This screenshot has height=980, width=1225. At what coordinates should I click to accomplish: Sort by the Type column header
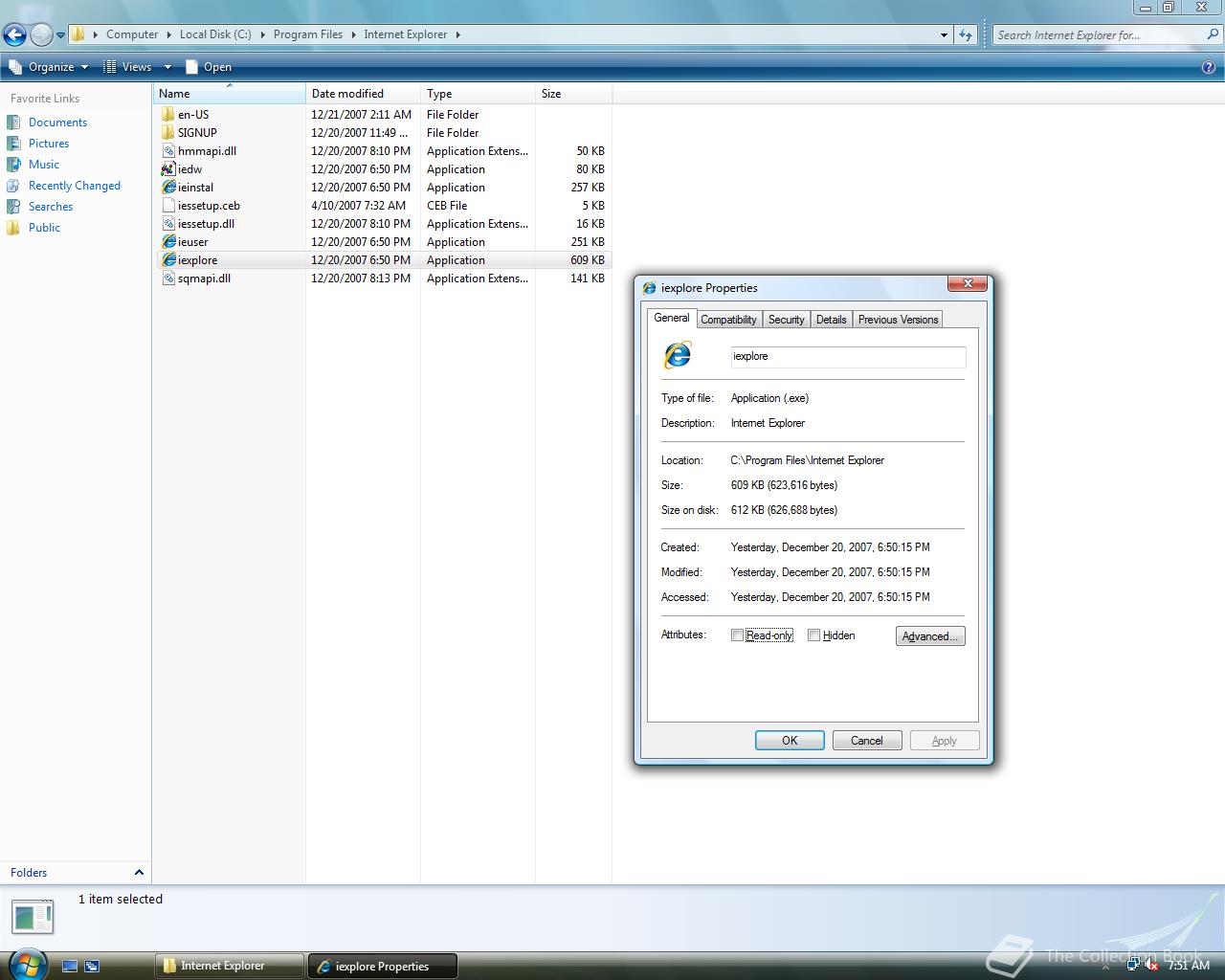pos(479,94)
